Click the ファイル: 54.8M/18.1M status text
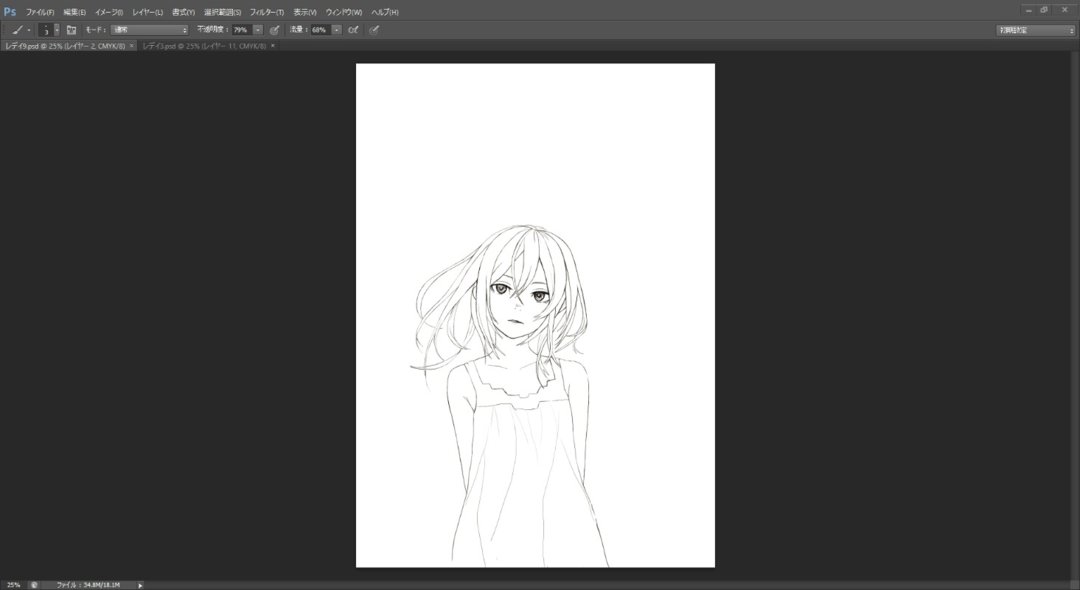The height and width of the screenshot is (590, 1080). coord(87,585)
